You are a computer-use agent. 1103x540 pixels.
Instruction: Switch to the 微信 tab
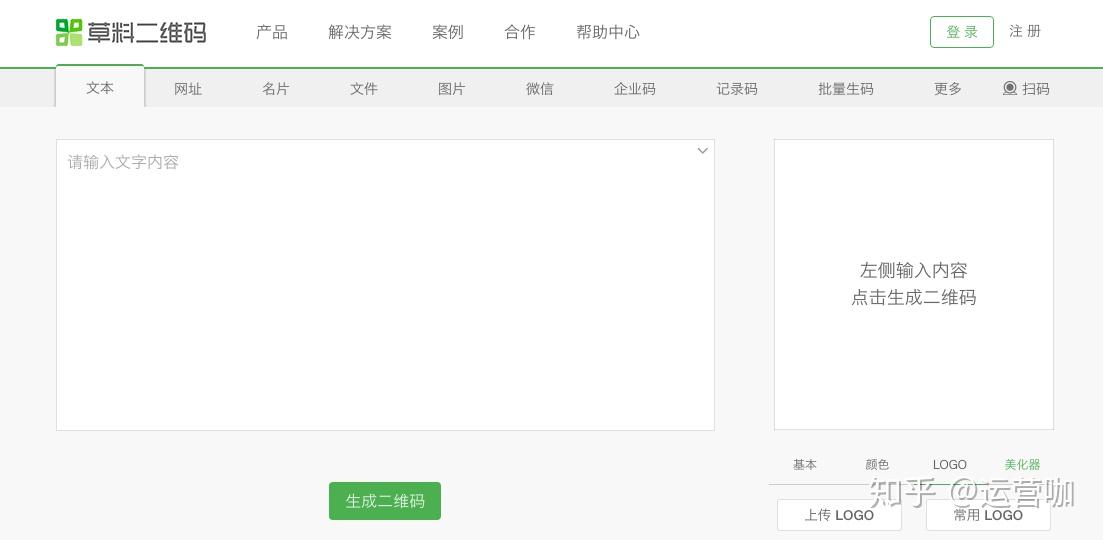pyautogui.click(x=540, y=89)
